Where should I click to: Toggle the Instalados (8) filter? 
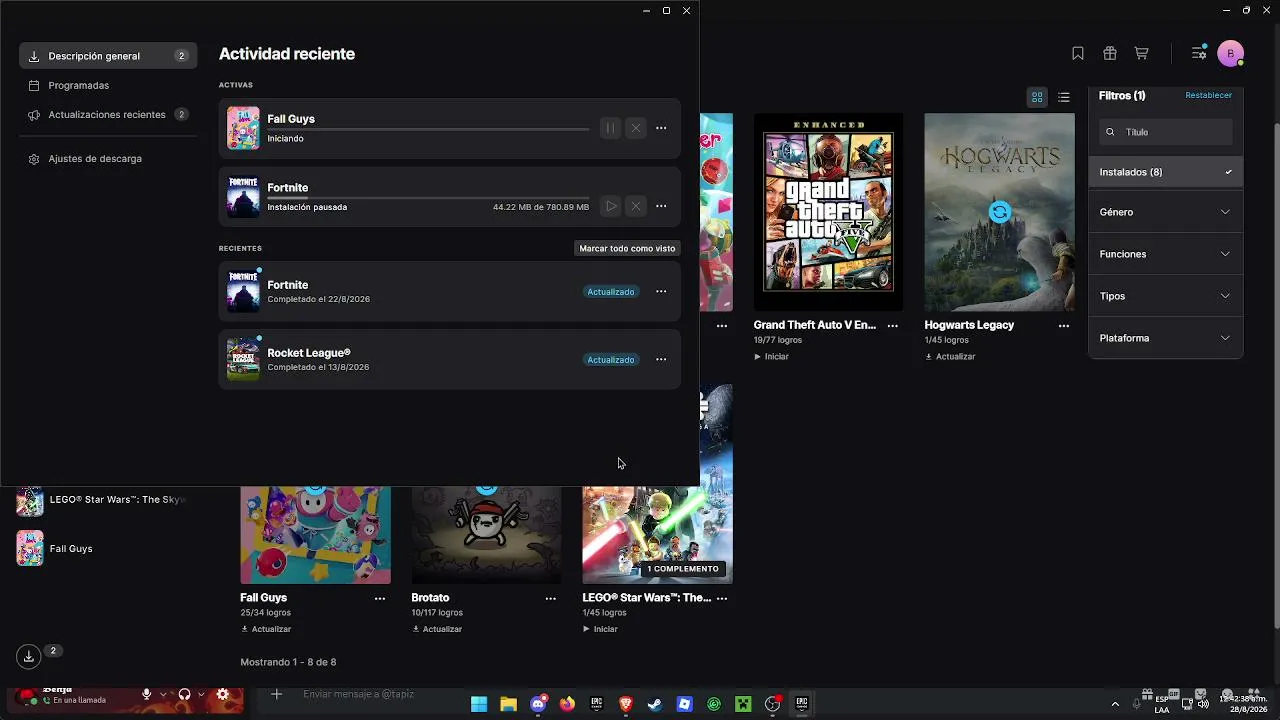(x=1166, y=172)
